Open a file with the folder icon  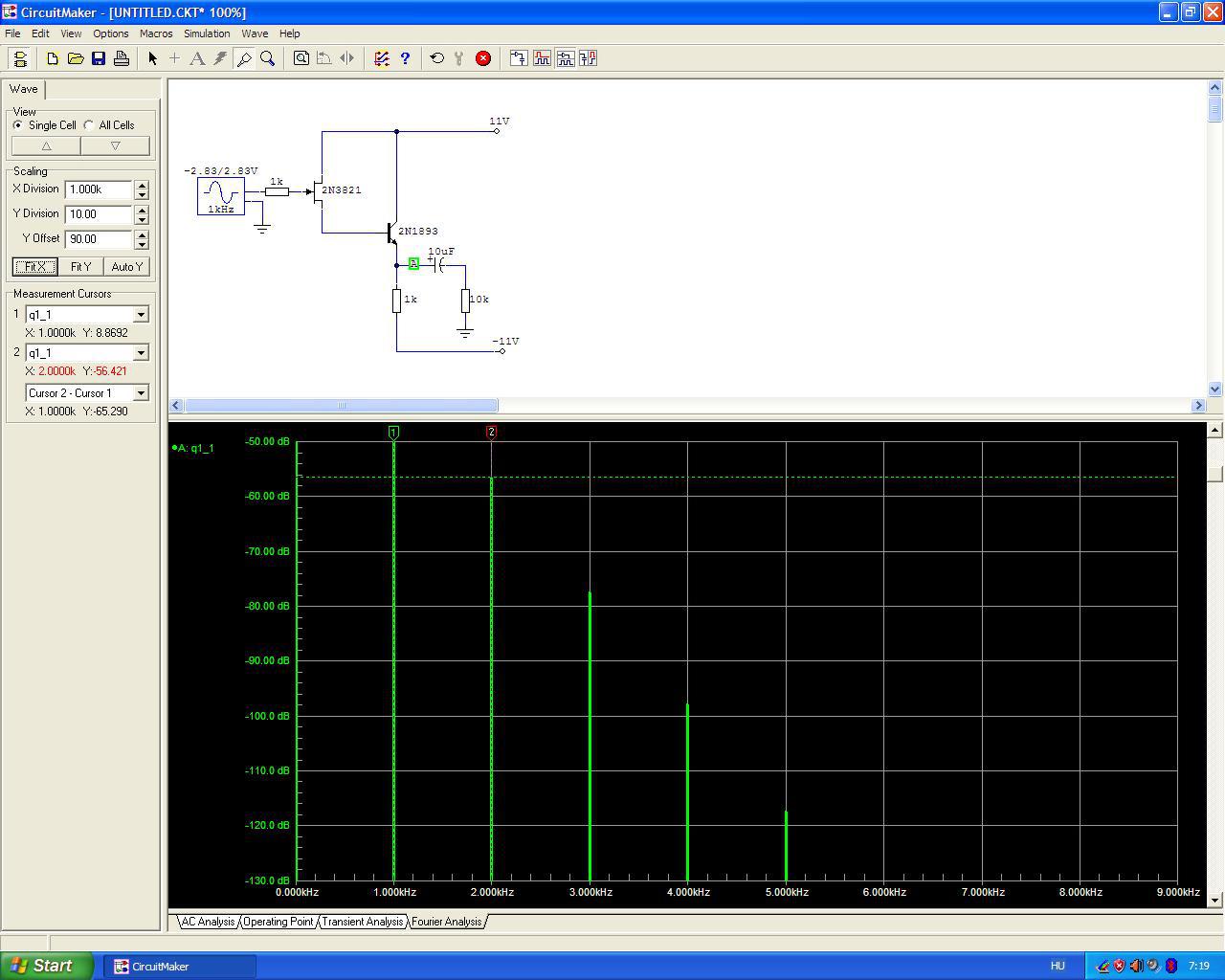[x=76, y=58]
